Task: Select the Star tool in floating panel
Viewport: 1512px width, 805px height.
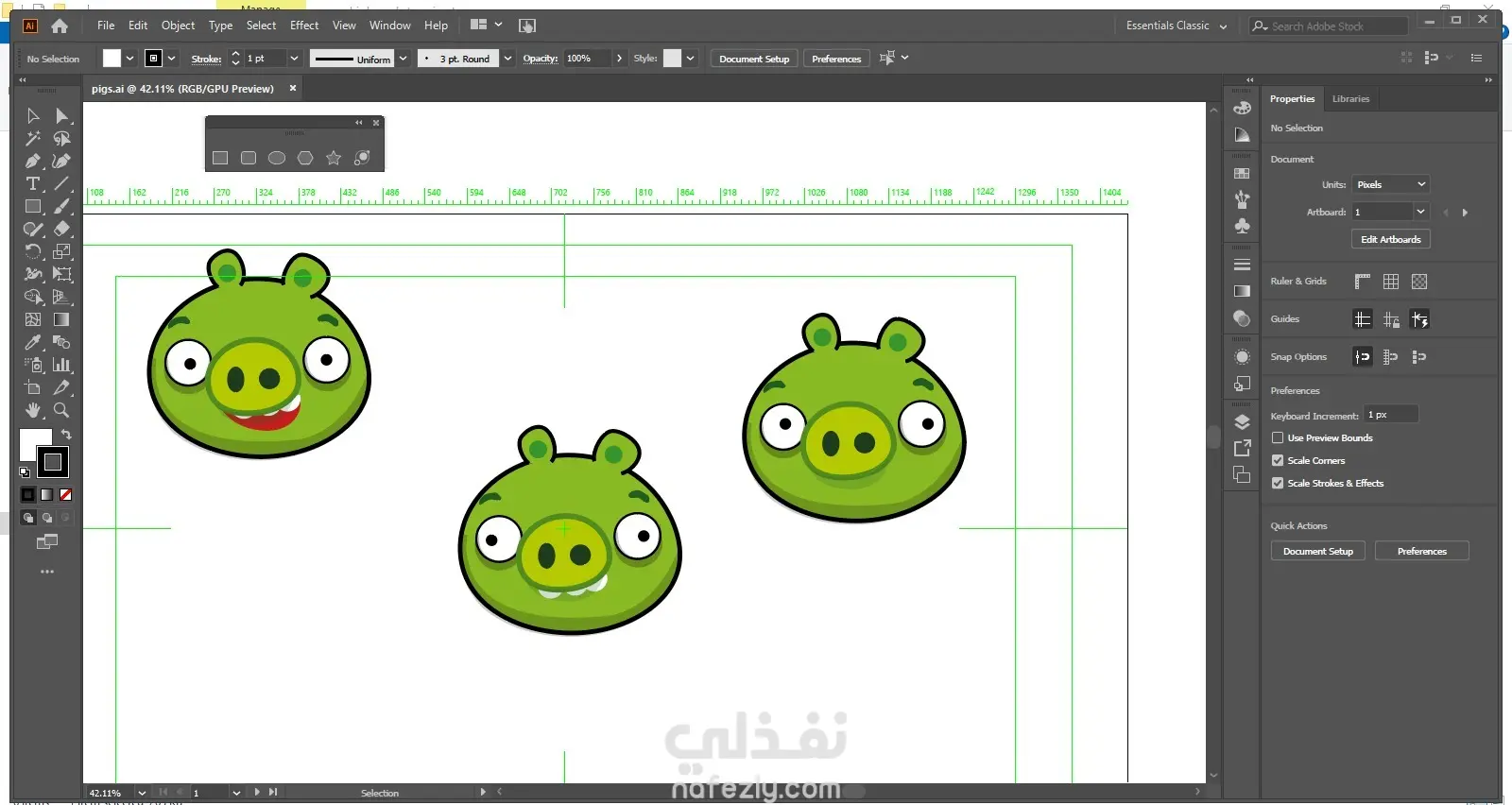Action: point(334,158)
